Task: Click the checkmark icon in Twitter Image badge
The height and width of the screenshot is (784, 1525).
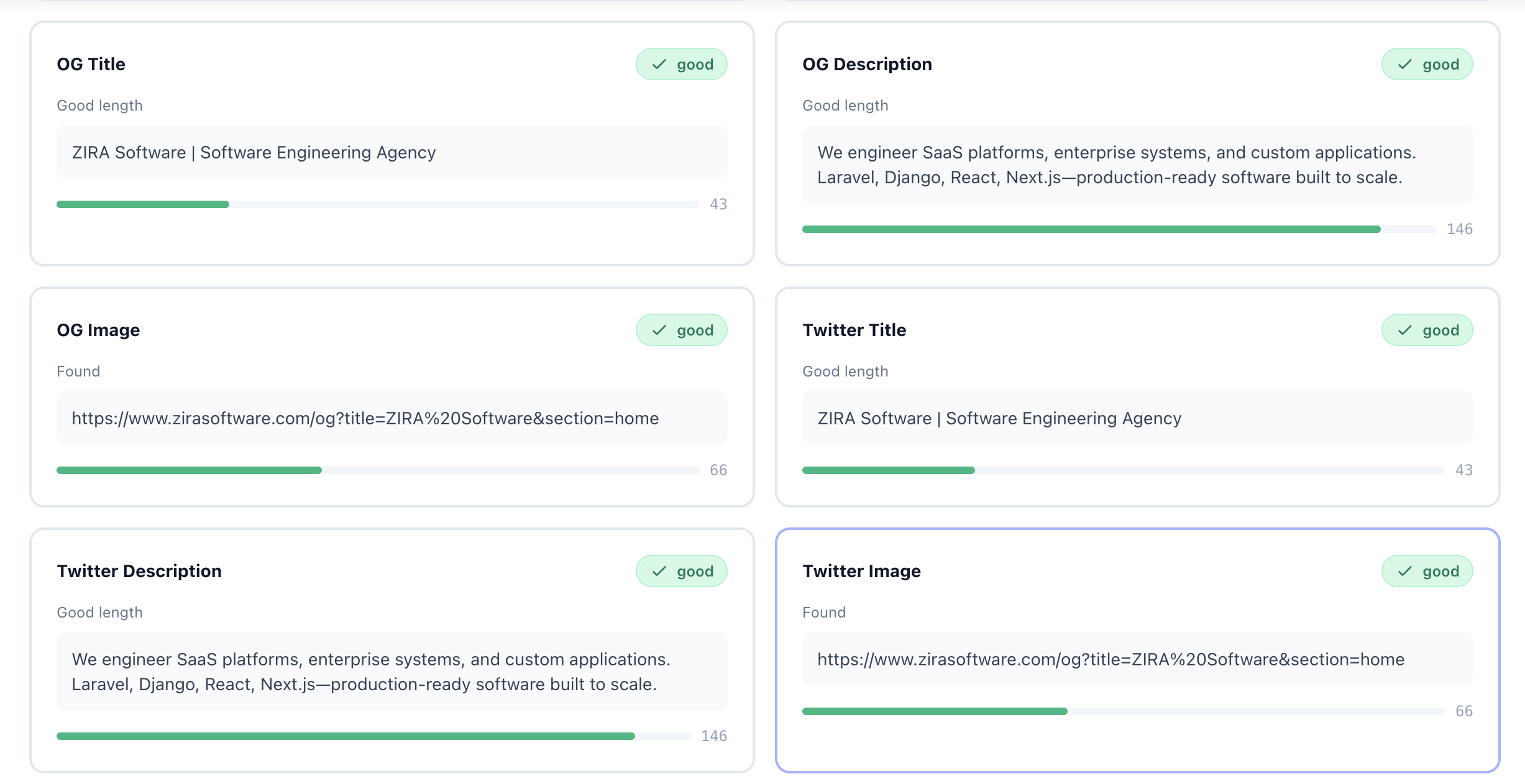Action: click(x=1406, y=570)
